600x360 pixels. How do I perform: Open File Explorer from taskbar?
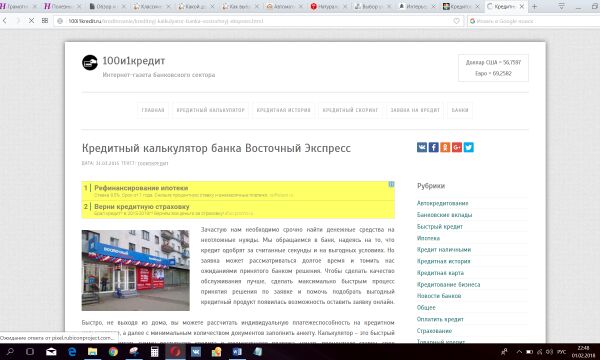(x=93, y=352)
